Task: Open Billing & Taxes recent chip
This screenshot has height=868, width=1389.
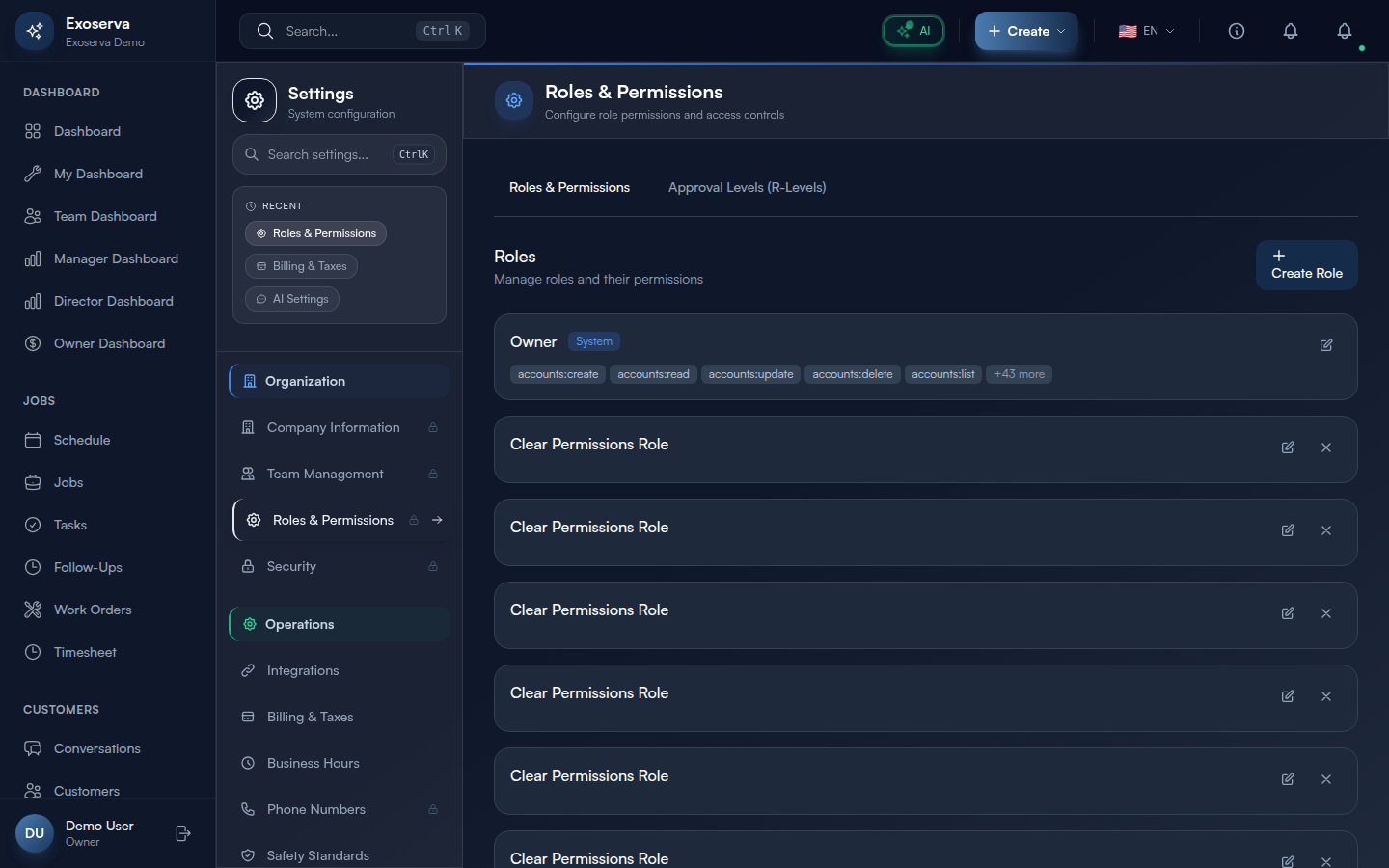Action: 301,266
